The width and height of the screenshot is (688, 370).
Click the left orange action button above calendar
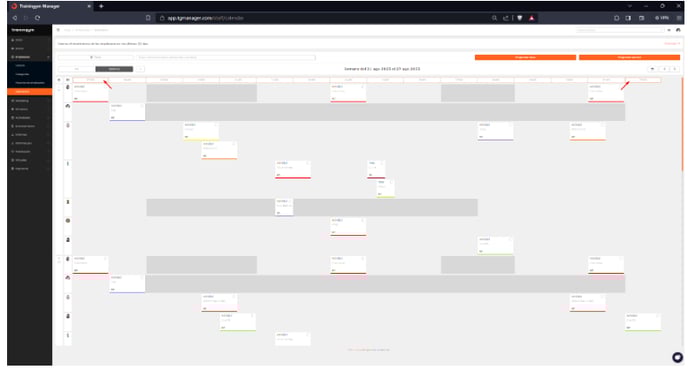(x=525, y=57)
